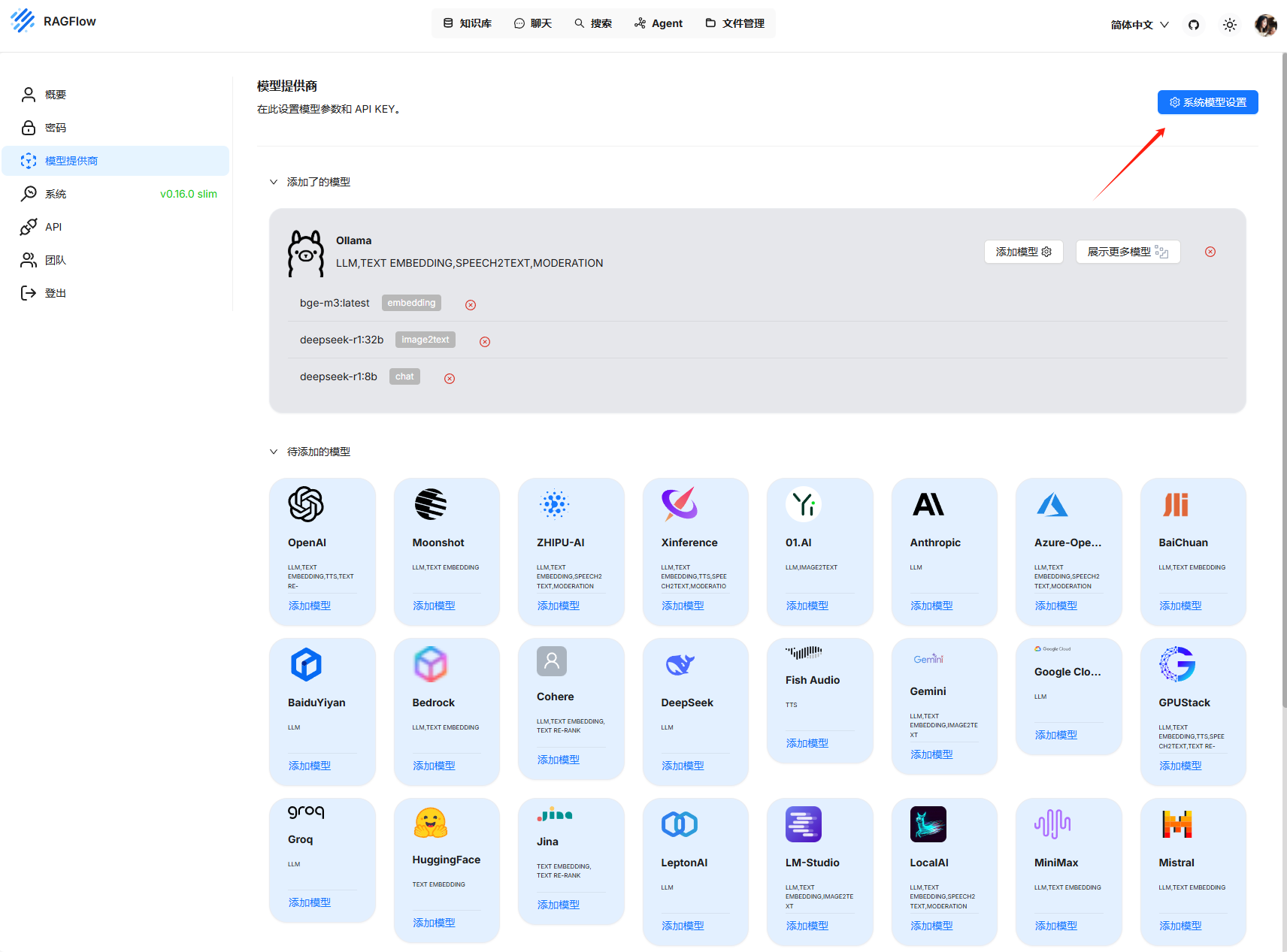Screen dimensions: 1287x952
Task: Click 登出 to log out
Action: pos(116,293)
